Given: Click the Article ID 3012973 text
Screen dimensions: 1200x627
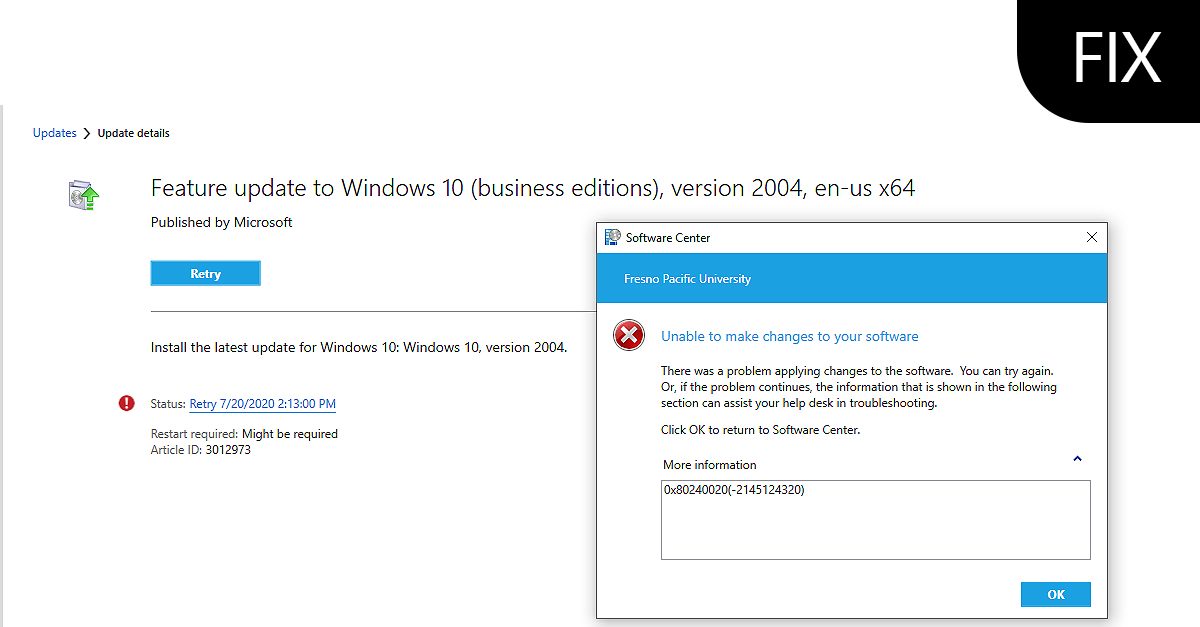Looking at the screenshot, I should 200,450.
